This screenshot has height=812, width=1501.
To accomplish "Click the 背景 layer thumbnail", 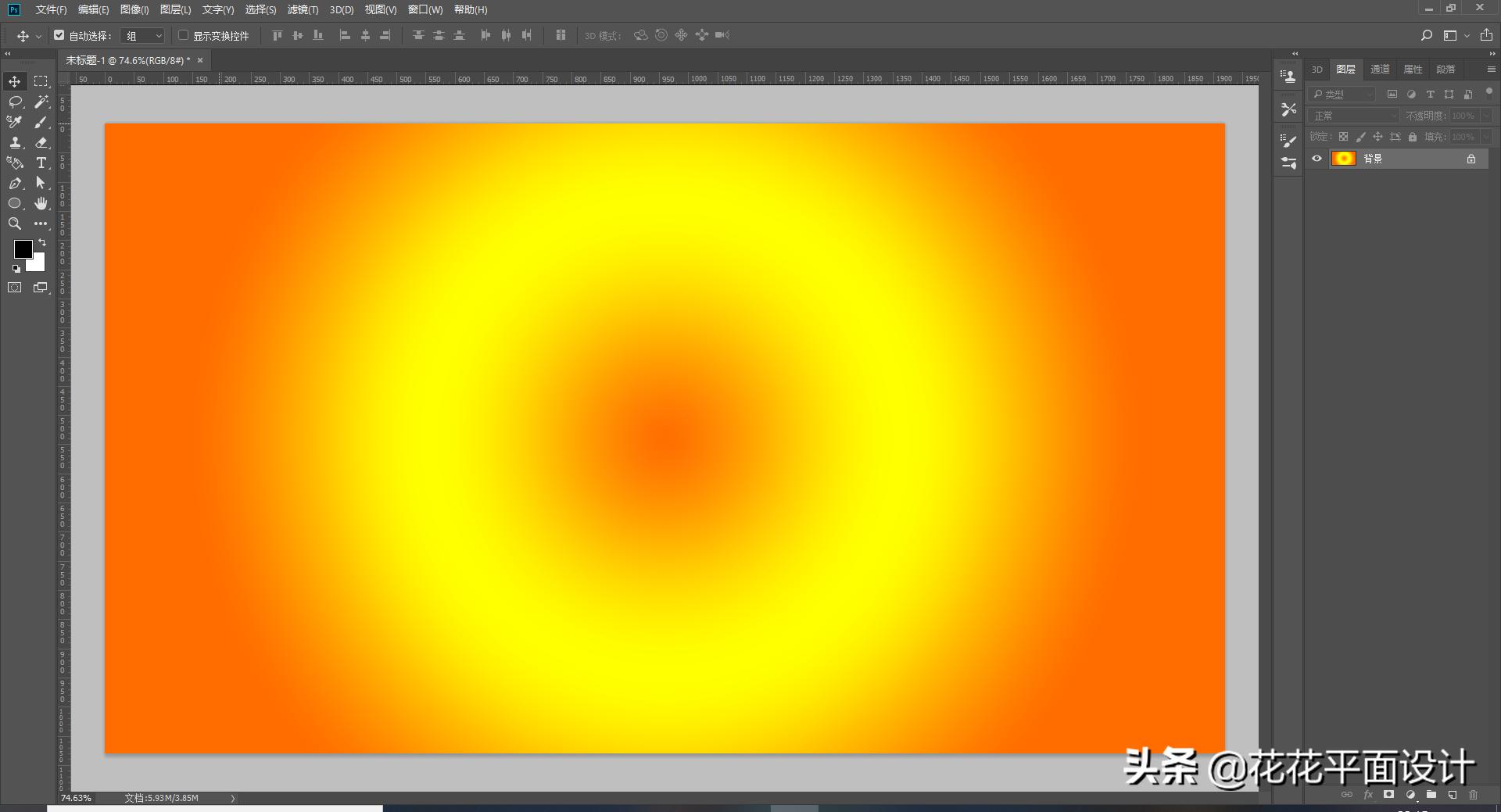I will (1343, 159).
